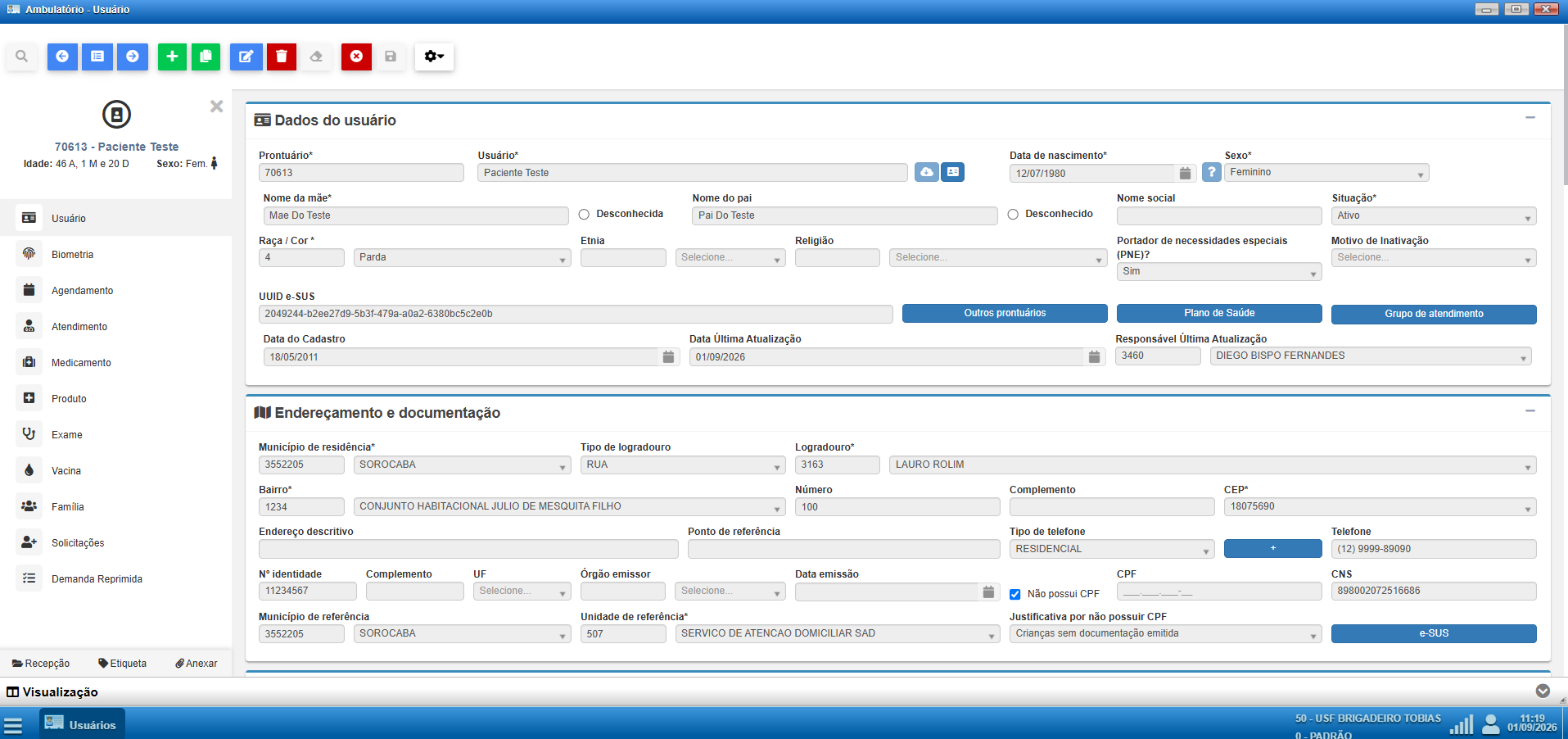Edit record with blue pencil icon
Image resolution: width=1568 pixels, height=739 pixels.
tap(246, 57)
